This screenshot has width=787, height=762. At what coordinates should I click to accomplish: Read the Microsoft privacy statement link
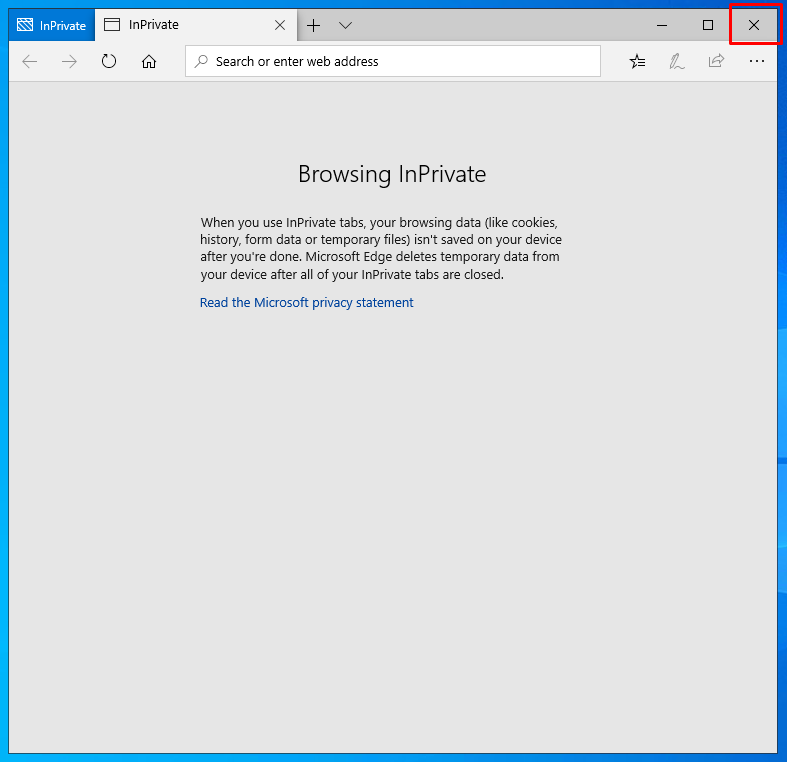[x=307, y=303]
